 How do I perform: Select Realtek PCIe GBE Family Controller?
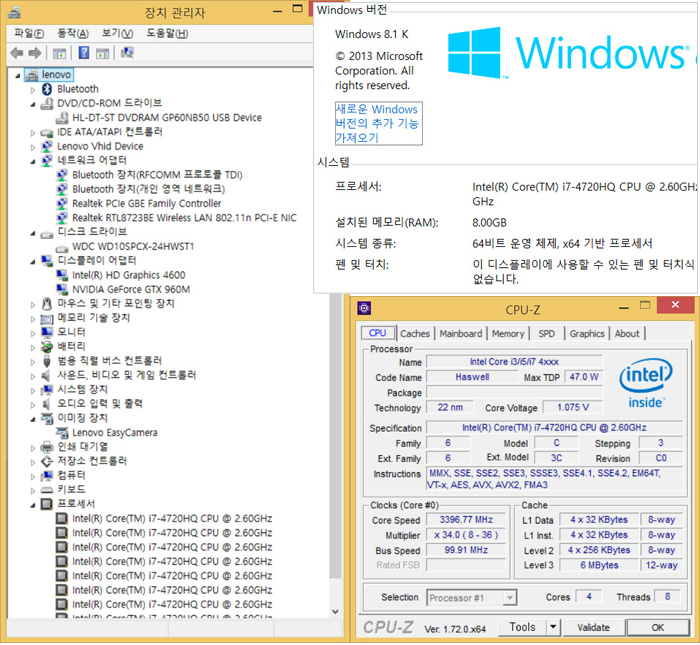[146, 204]
